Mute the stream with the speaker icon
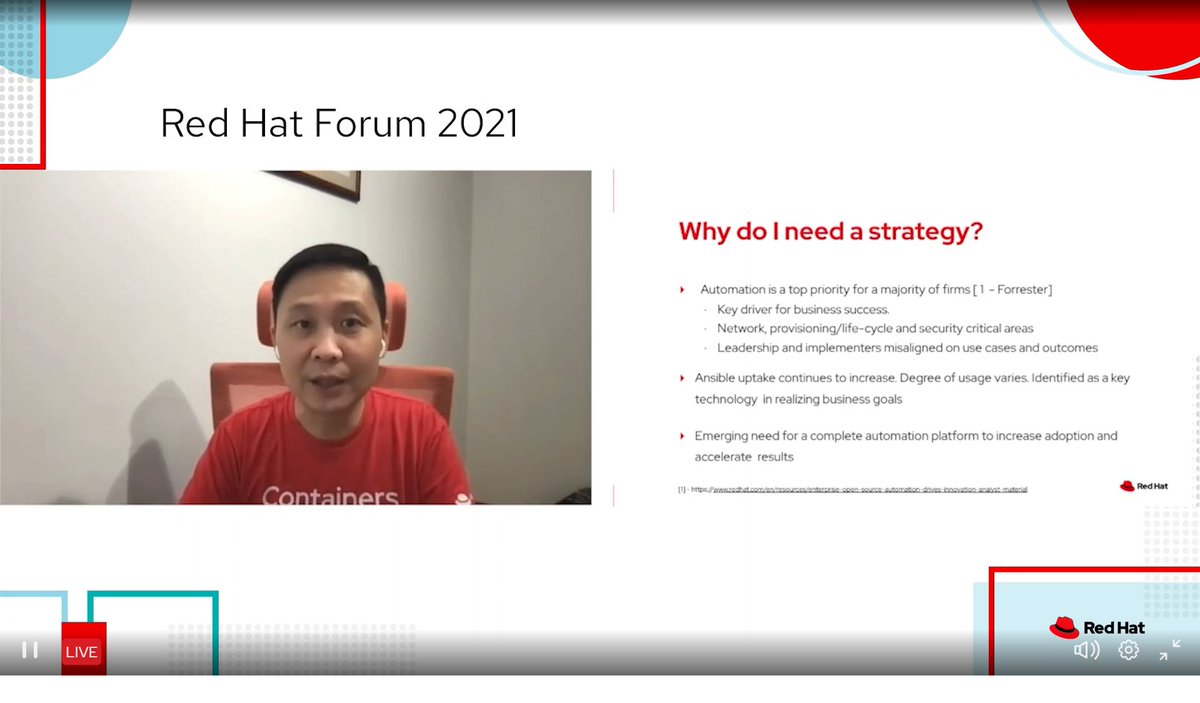This screenshot has width=1200, height=703. click(1086, 650)
